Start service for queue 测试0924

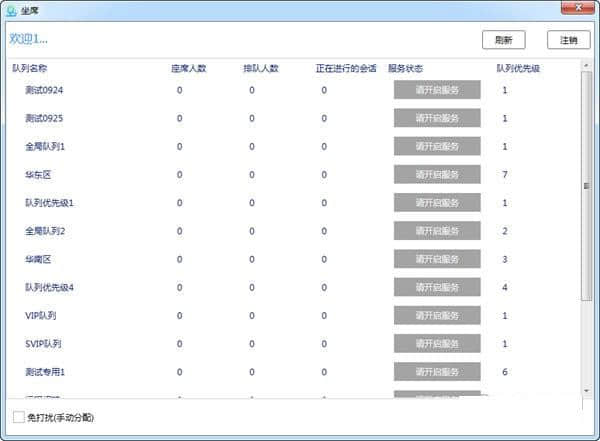(x=437, y=90)
